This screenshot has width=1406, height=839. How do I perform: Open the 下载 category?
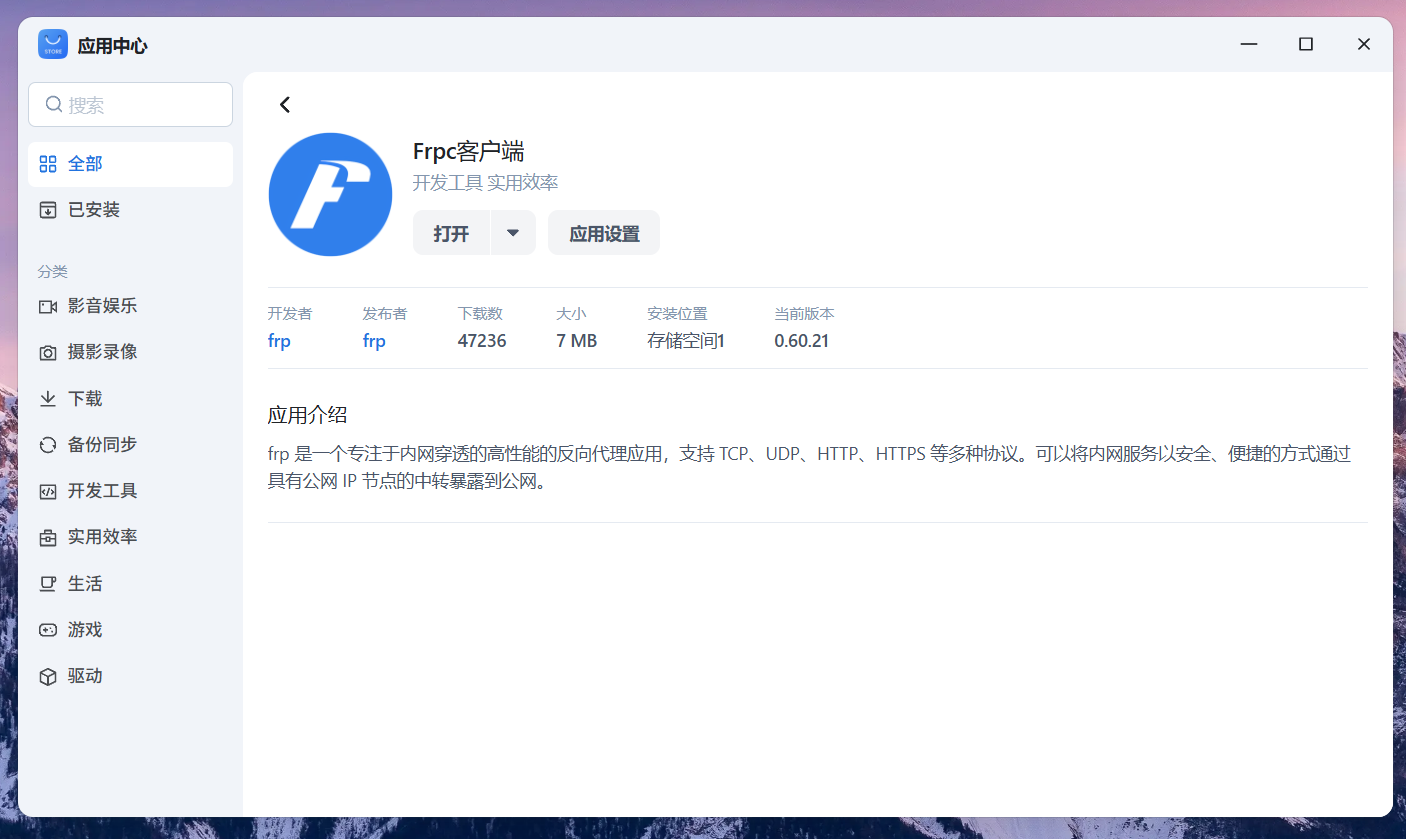[x=130, y=399]
